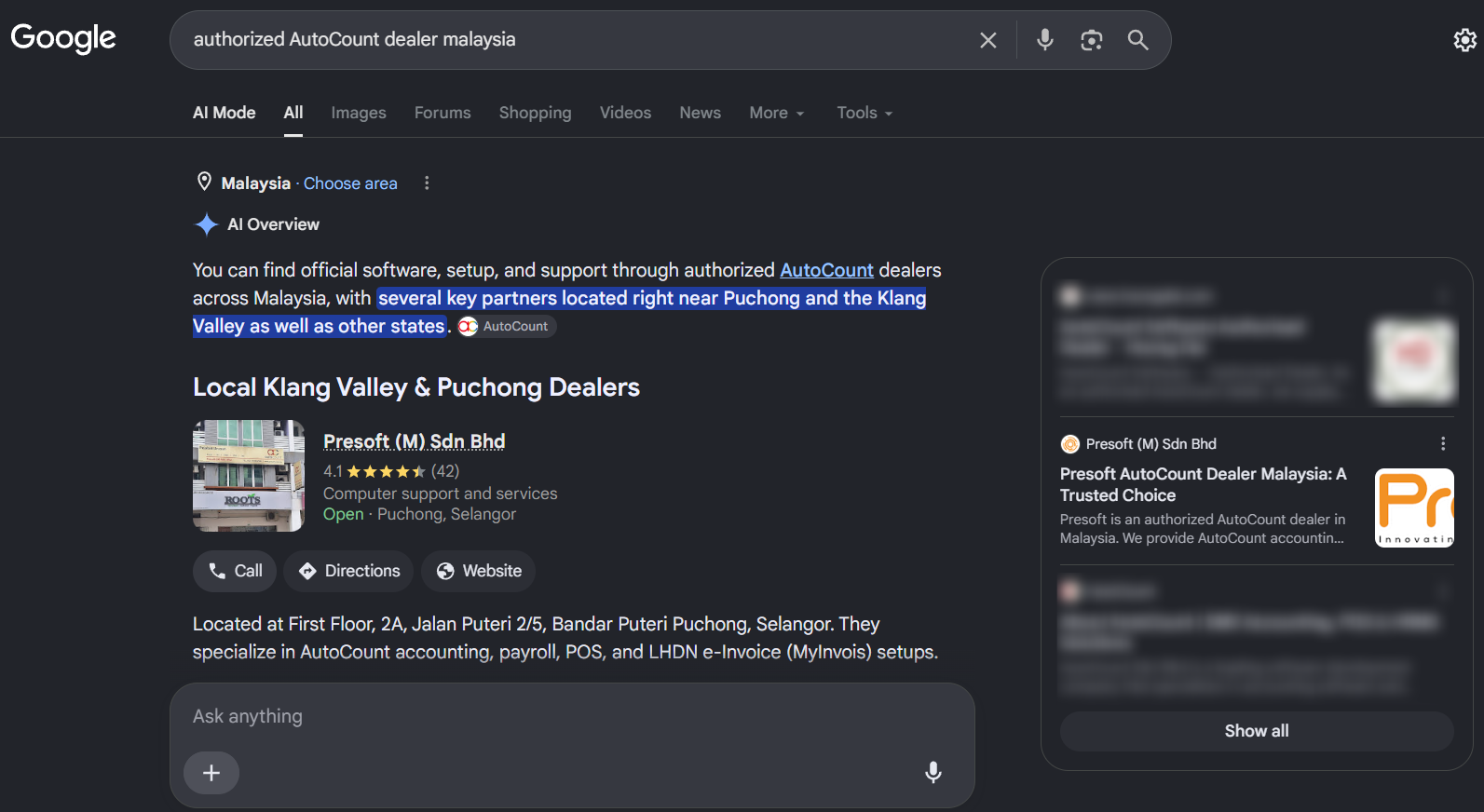Viewport: 1484px width, 812px height.
Task: Get Directions to Presoft
Action: [349, 571]
